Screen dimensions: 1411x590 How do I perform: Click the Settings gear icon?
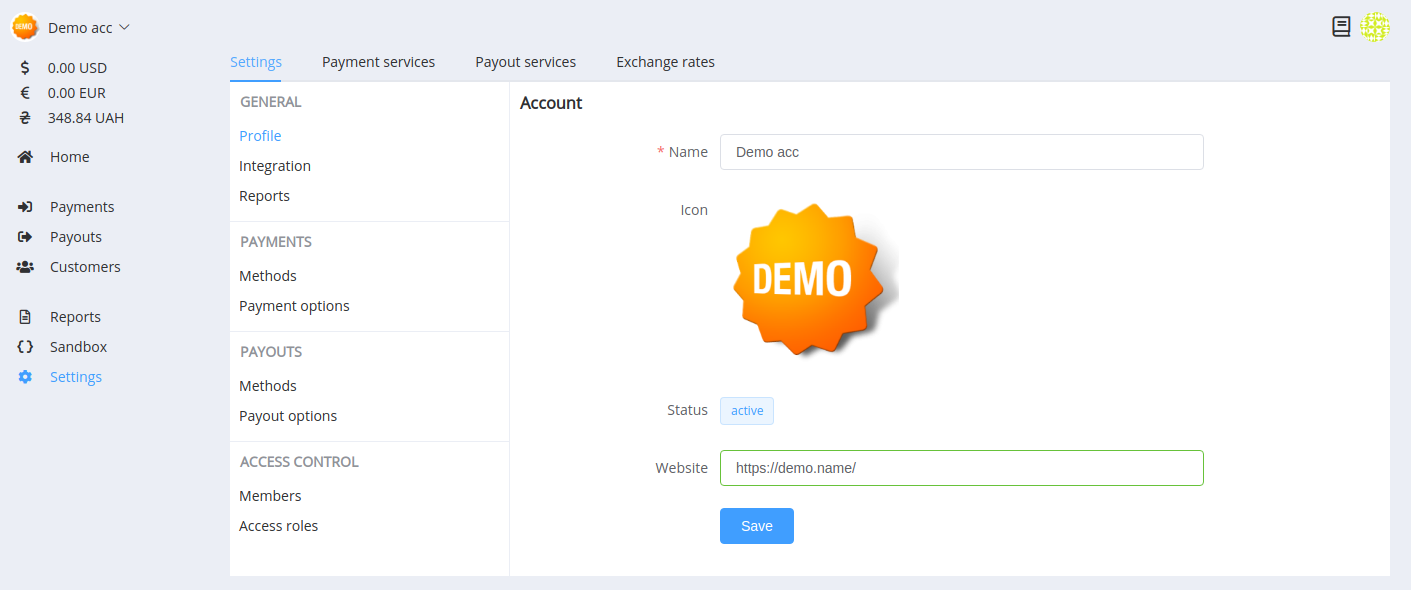coord(25,377)
